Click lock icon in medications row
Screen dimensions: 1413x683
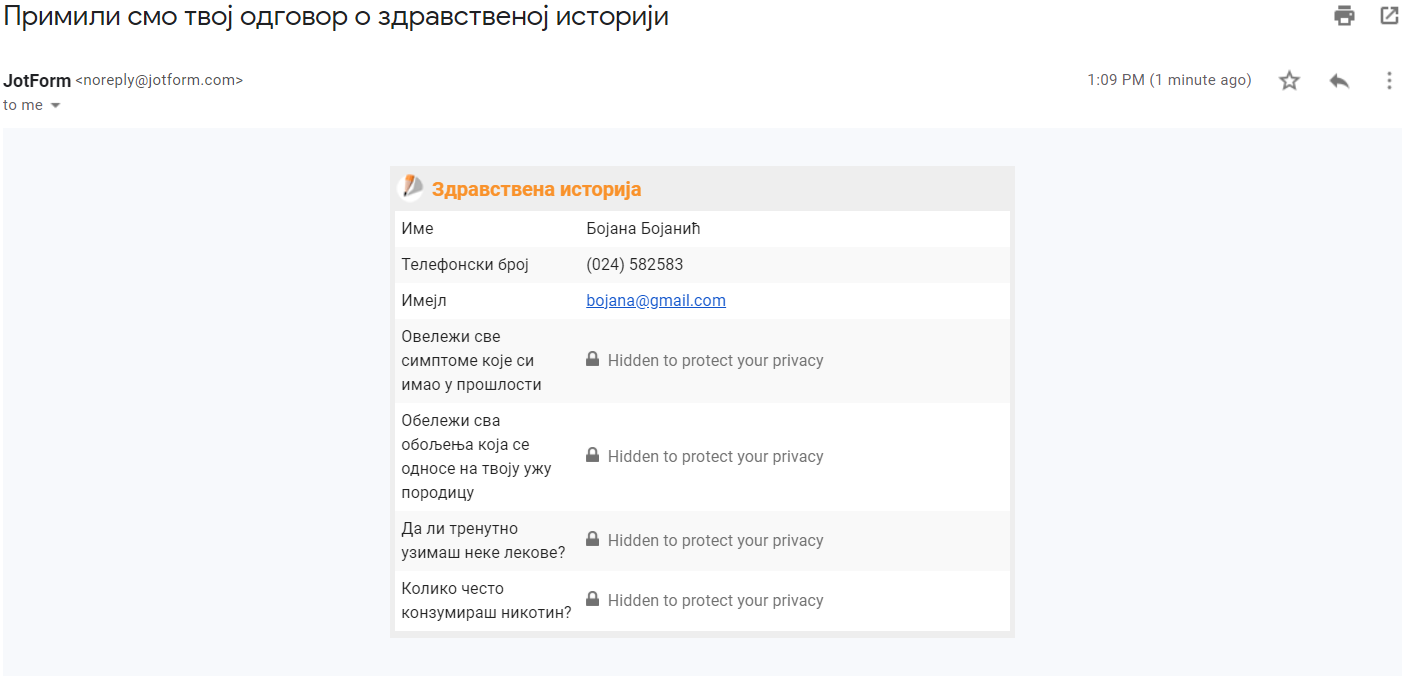click(592, 539)
